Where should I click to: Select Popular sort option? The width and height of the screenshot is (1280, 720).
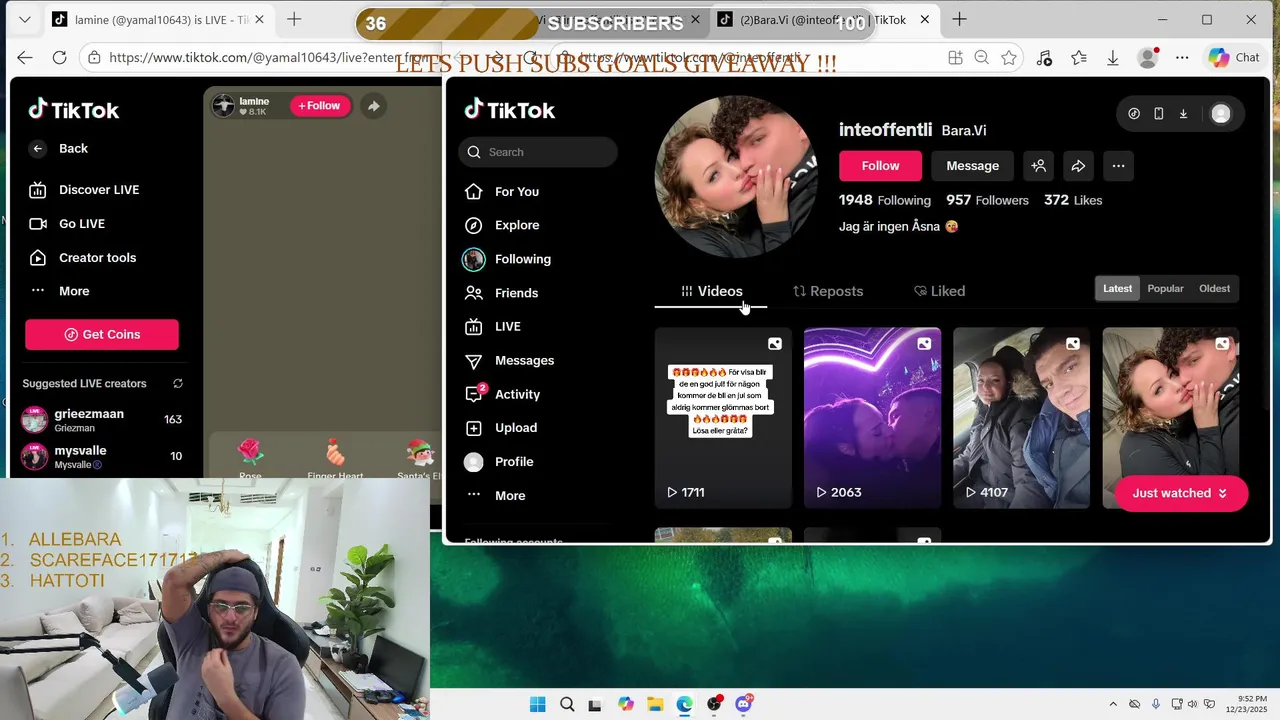point(1165,289)
